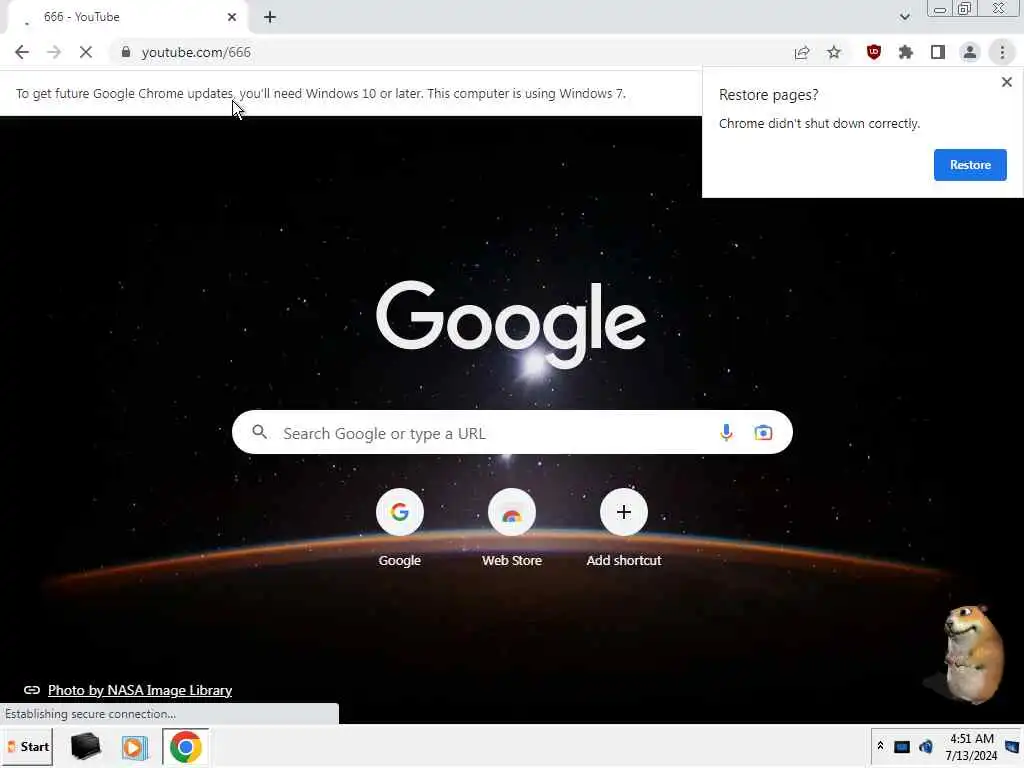Image resolution: width=1024 pixels, height=768 pixels.
Task: Click the Chrome taskbar icon
Action: tap(185, 746)
